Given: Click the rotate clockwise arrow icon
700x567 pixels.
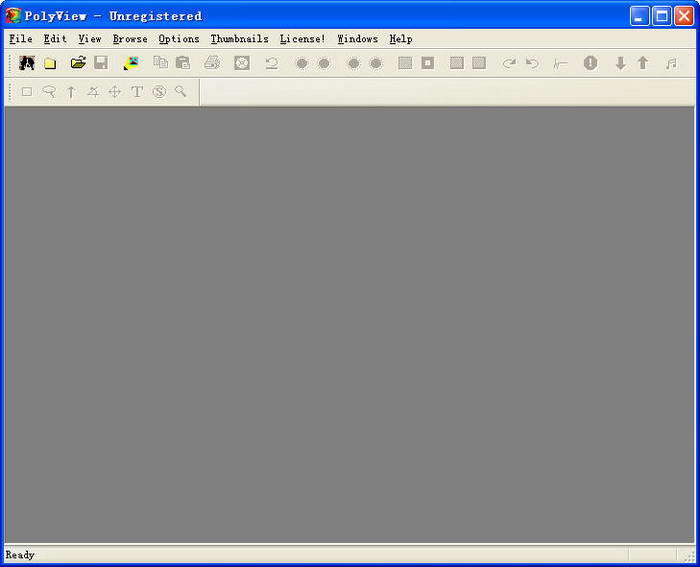Looking at the screenshot, I should (509, 63).
